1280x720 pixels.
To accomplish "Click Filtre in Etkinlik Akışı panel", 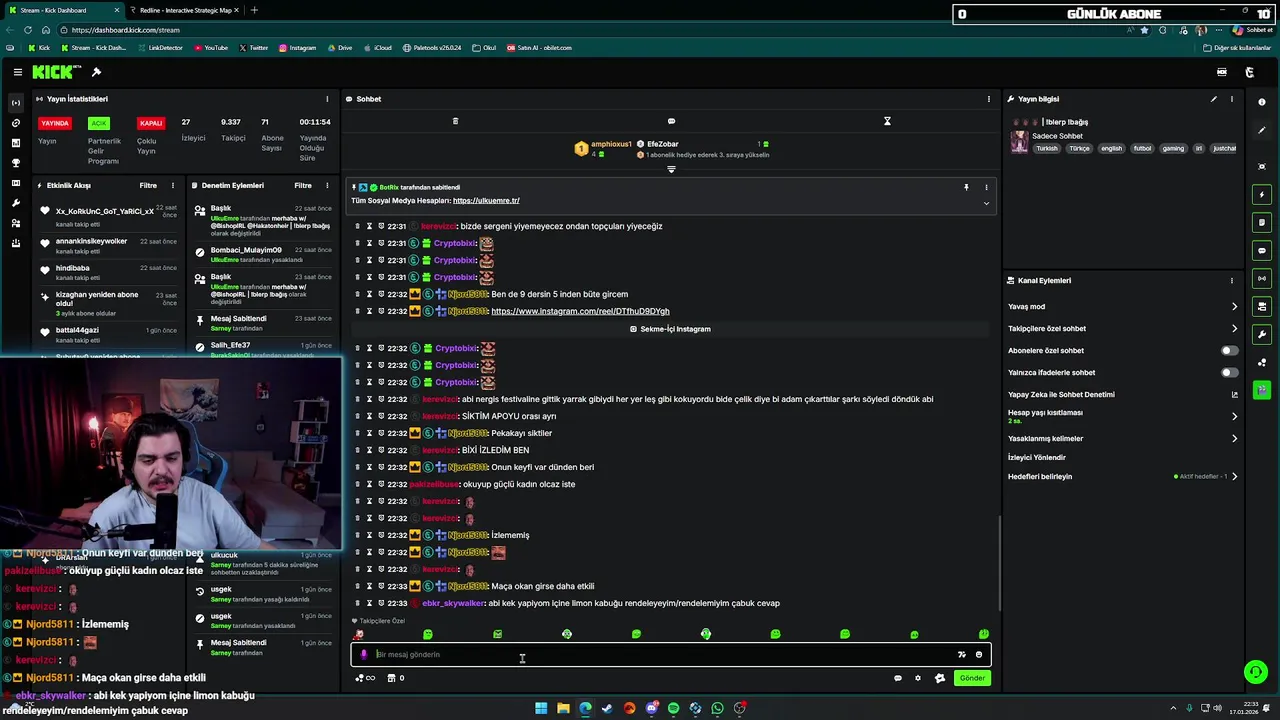I will 148,185.
